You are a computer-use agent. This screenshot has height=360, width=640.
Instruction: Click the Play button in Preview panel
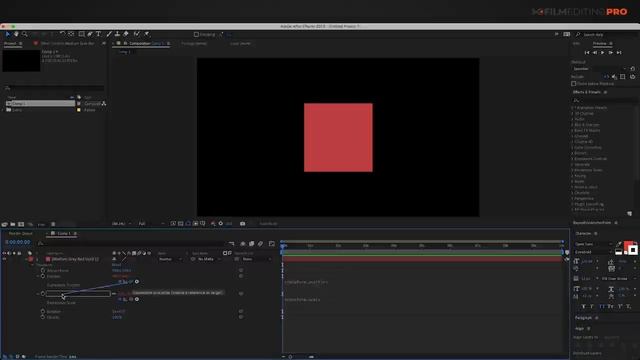click(x=603, y=53)
